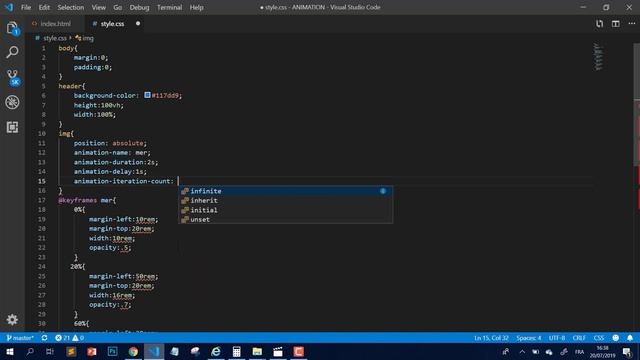The height and width of the screenshot is (360, 640).
Task: Click the color swatch next to #117dd9
Action: point(147,95)
